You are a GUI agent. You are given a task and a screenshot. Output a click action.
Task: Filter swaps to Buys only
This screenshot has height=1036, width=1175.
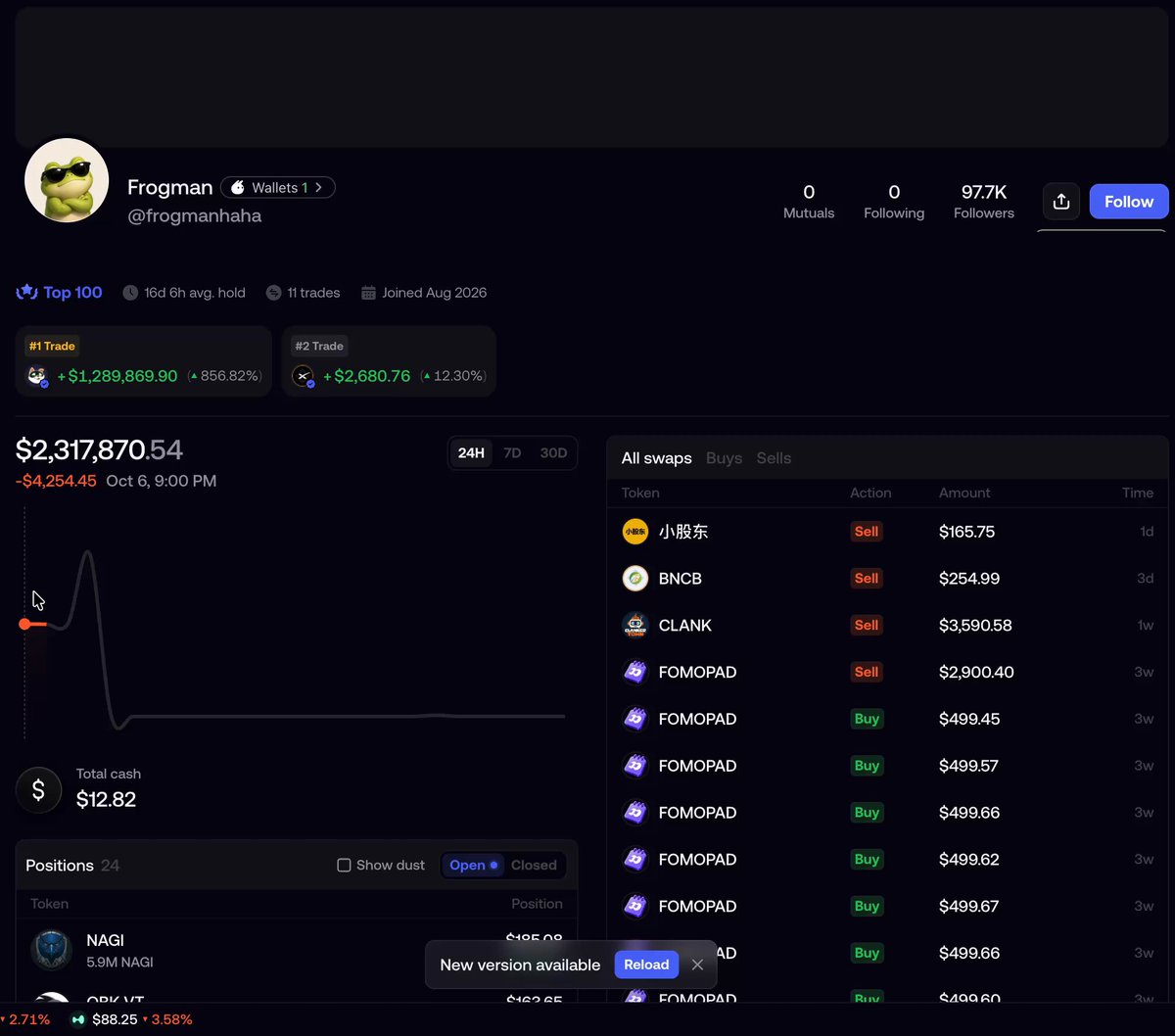725,458
